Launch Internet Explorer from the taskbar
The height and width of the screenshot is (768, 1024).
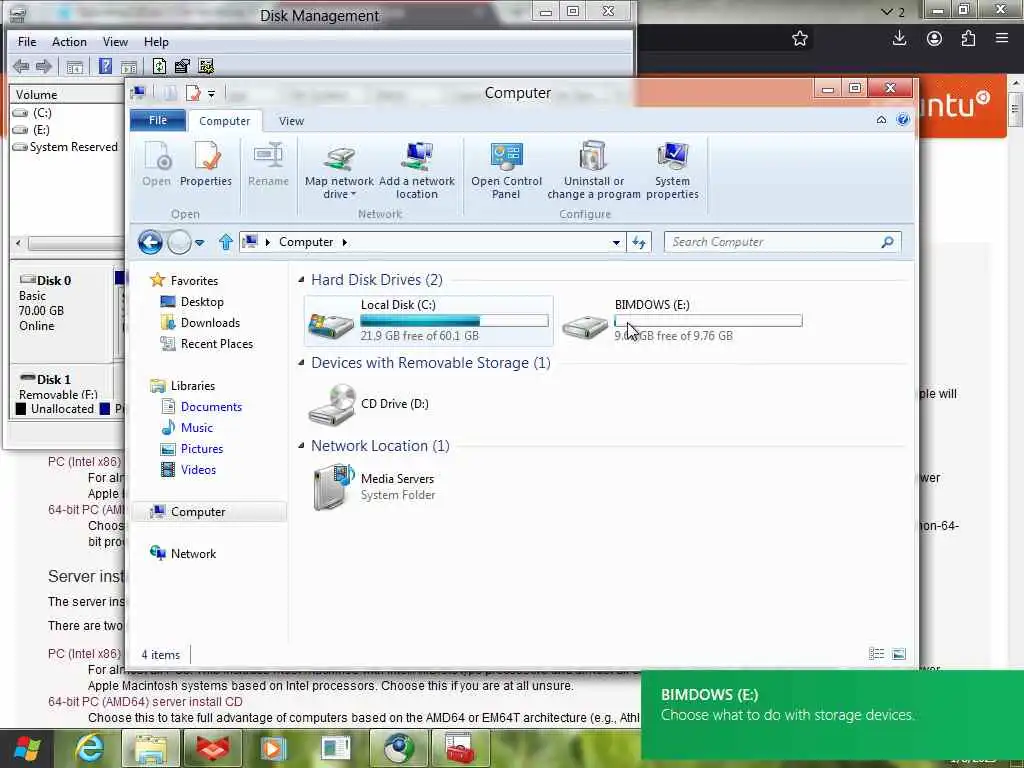point(89,749)
